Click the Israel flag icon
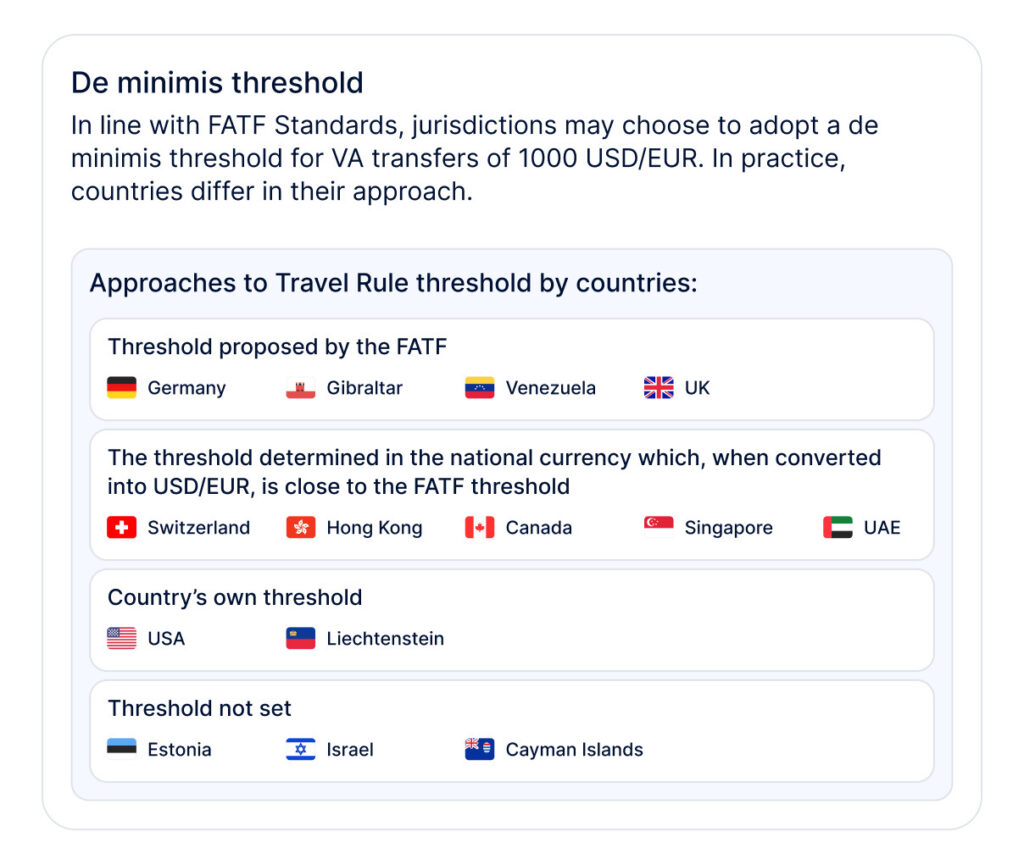This screenshot has width=1024, height=865. point(300,749)
